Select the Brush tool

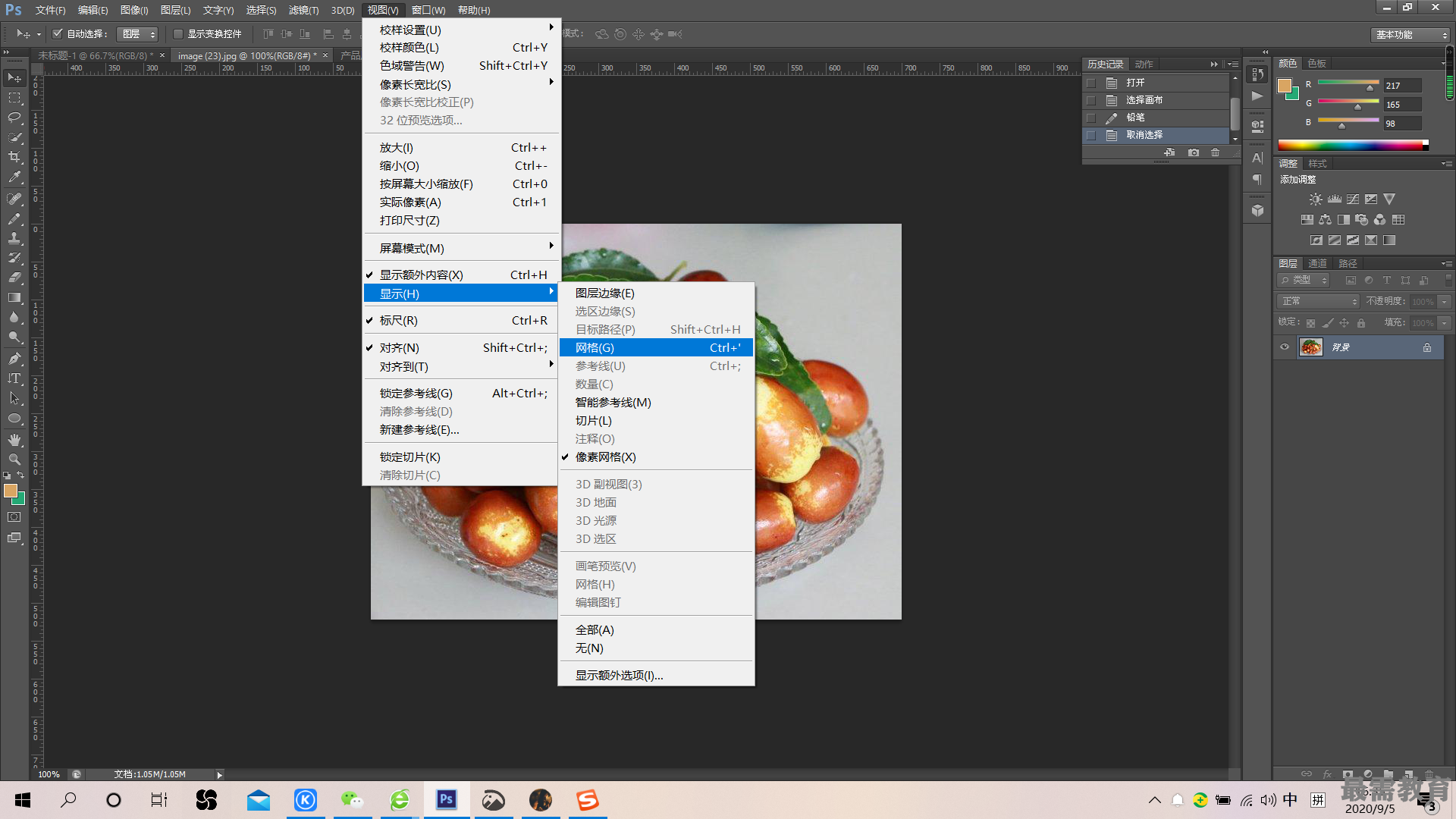(x=14, y=218)
